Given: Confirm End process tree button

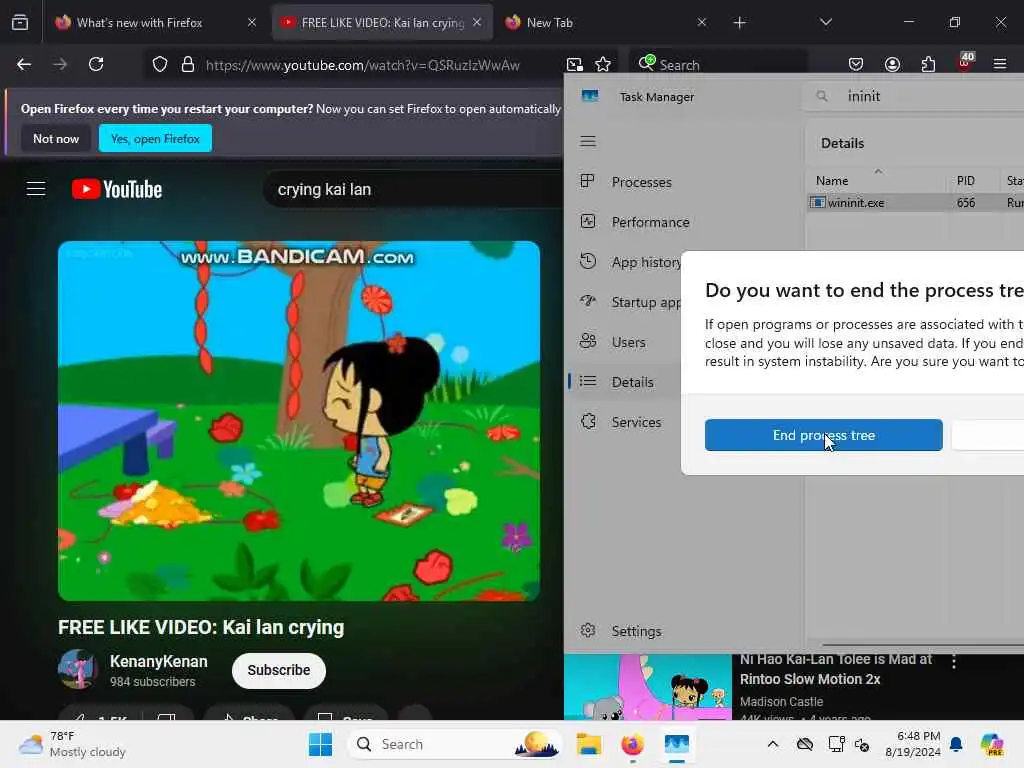Looking at the screenshot, I should 824,435.
